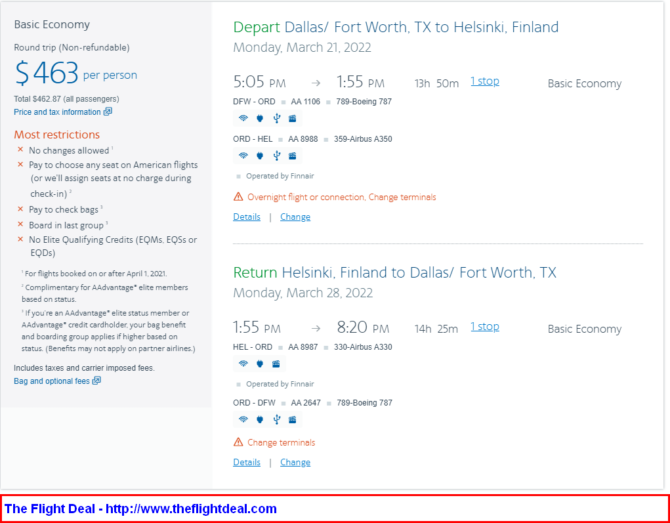
Task: Click the power outlet icon under AA 2647
Action: [x=260, y=420]
